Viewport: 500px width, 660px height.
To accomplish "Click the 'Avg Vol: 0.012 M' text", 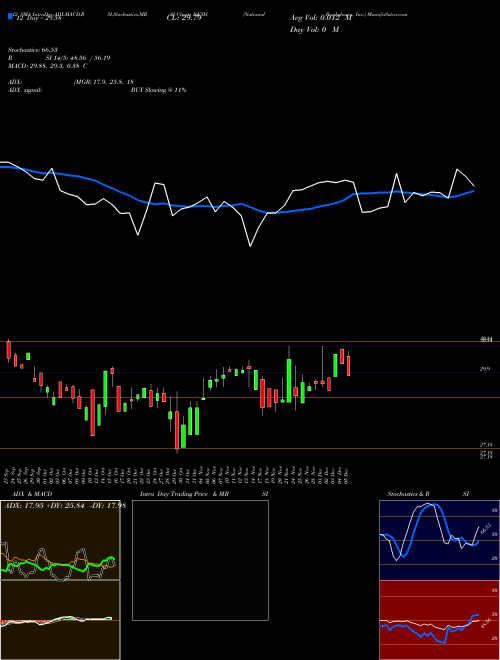I will pos(321,18).
